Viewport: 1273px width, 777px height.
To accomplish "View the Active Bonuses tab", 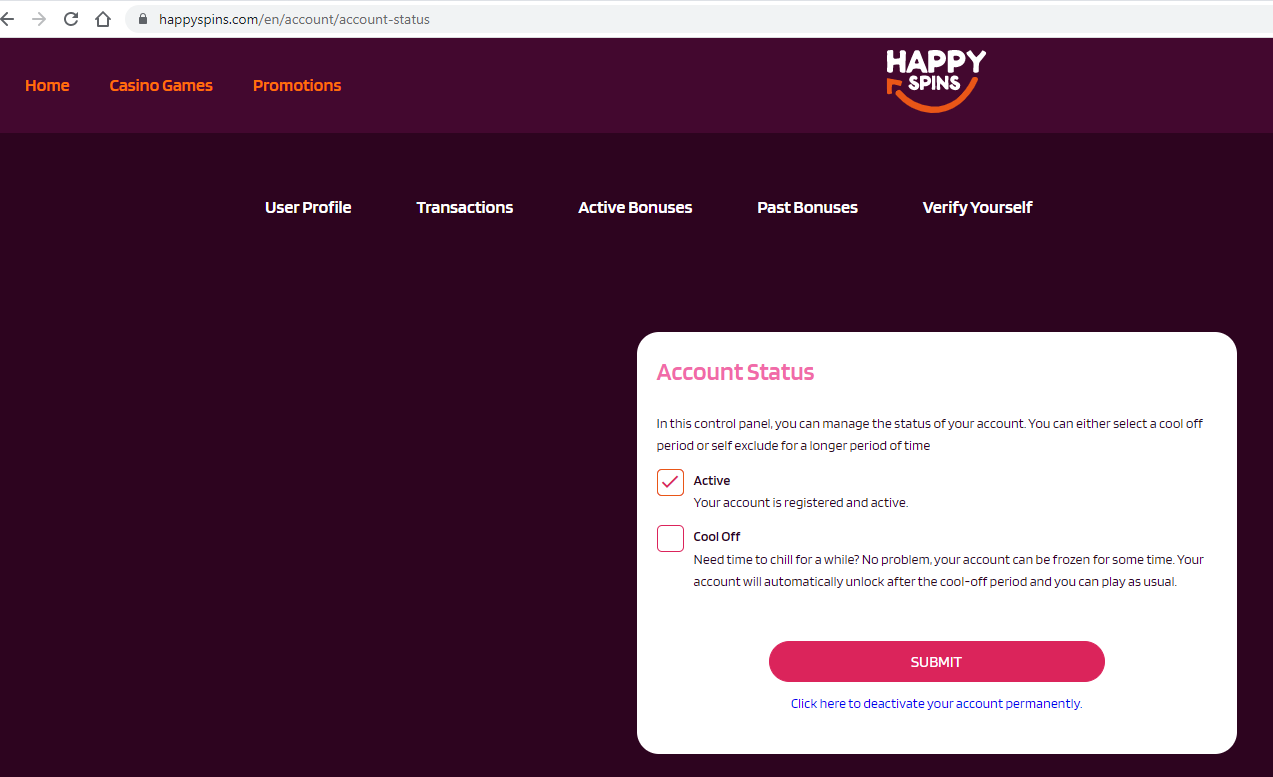I will pyautogui.click(x=635, y=208).
